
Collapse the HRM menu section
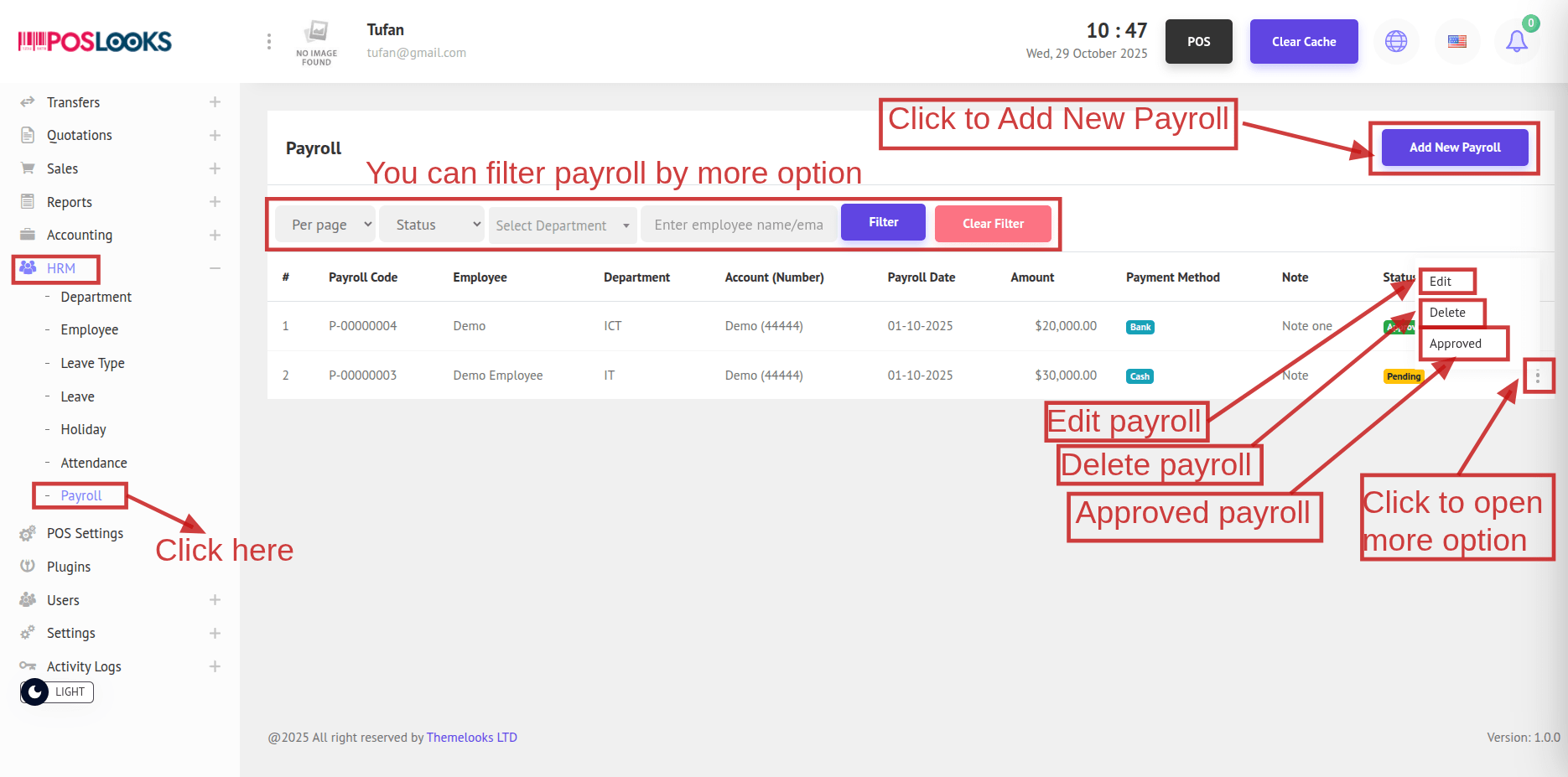pos(215,268)
